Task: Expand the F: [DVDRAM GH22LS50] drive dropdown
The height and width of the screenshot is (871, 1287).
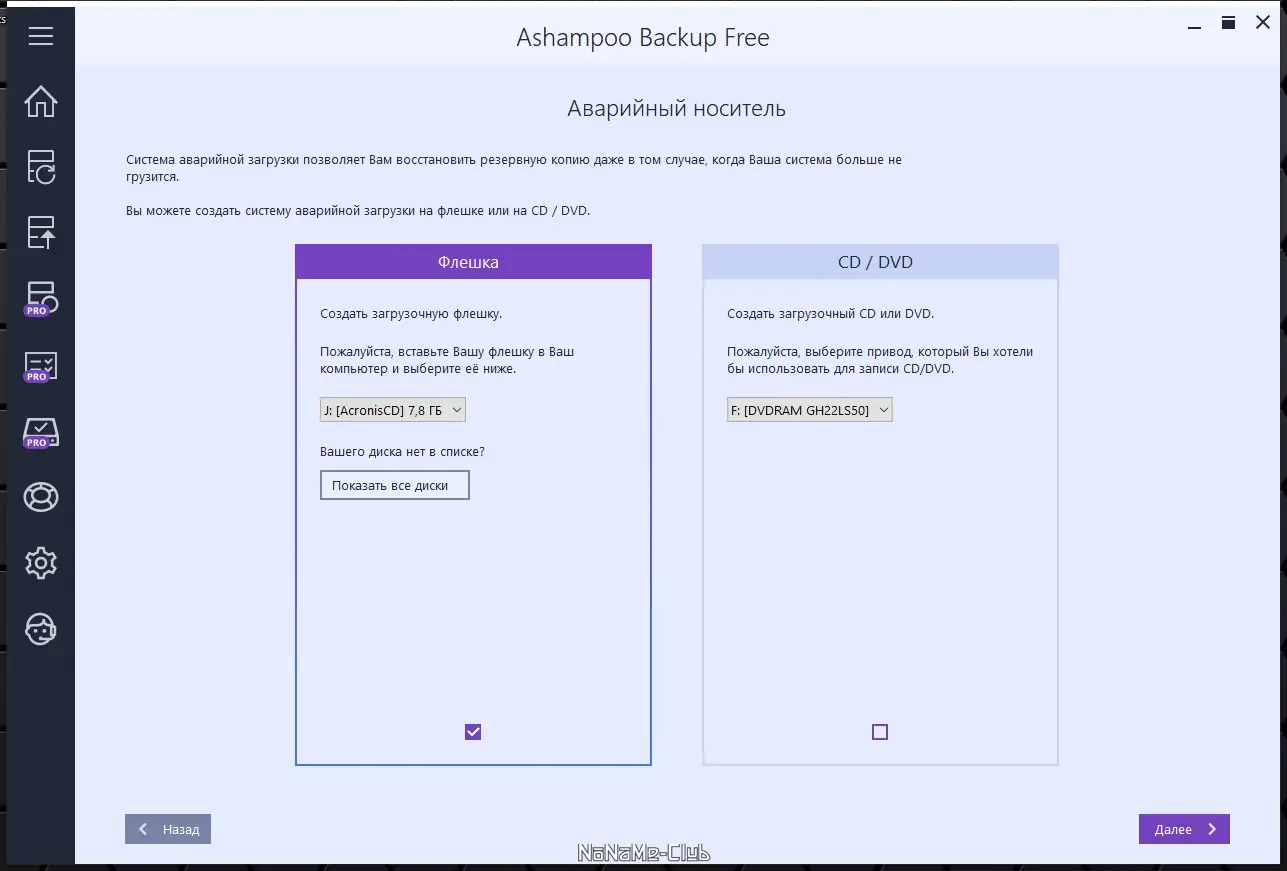Action: 809,410
